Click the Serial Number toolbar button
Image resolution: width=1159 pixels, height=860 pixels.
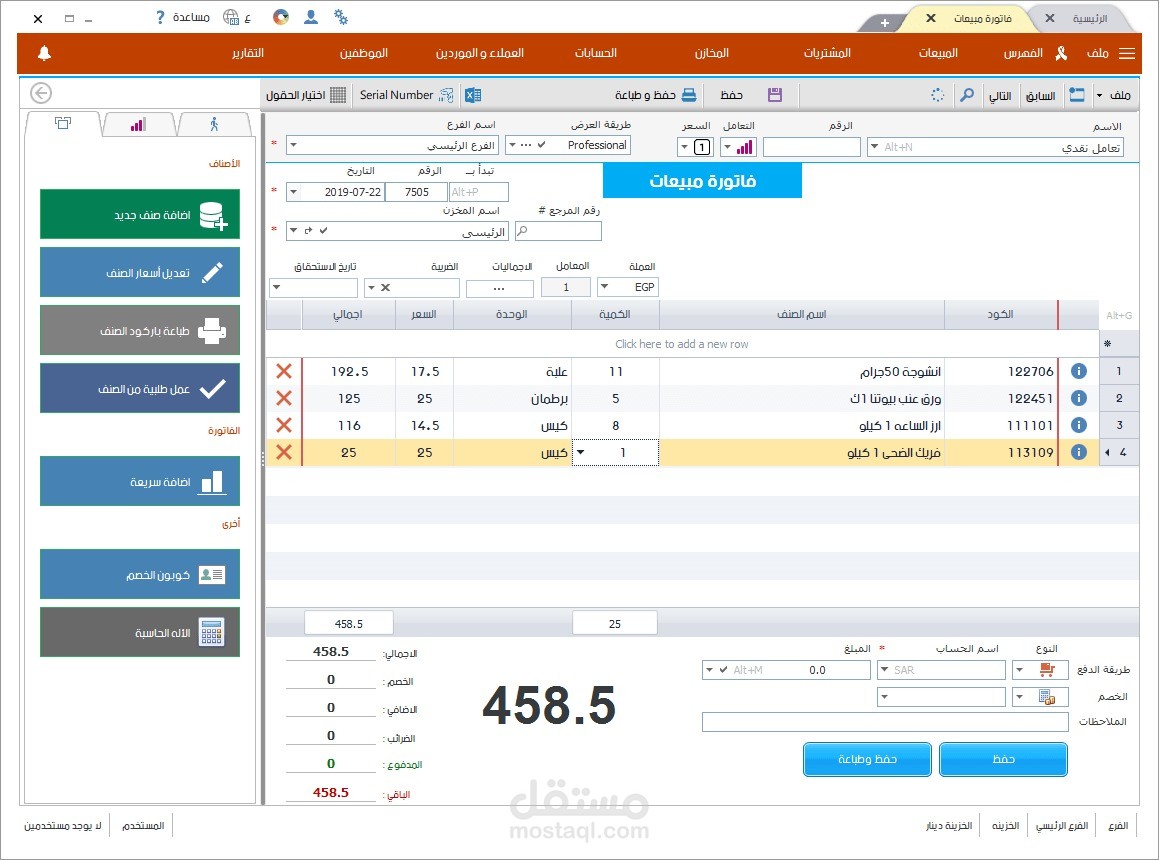click(406, 95)
